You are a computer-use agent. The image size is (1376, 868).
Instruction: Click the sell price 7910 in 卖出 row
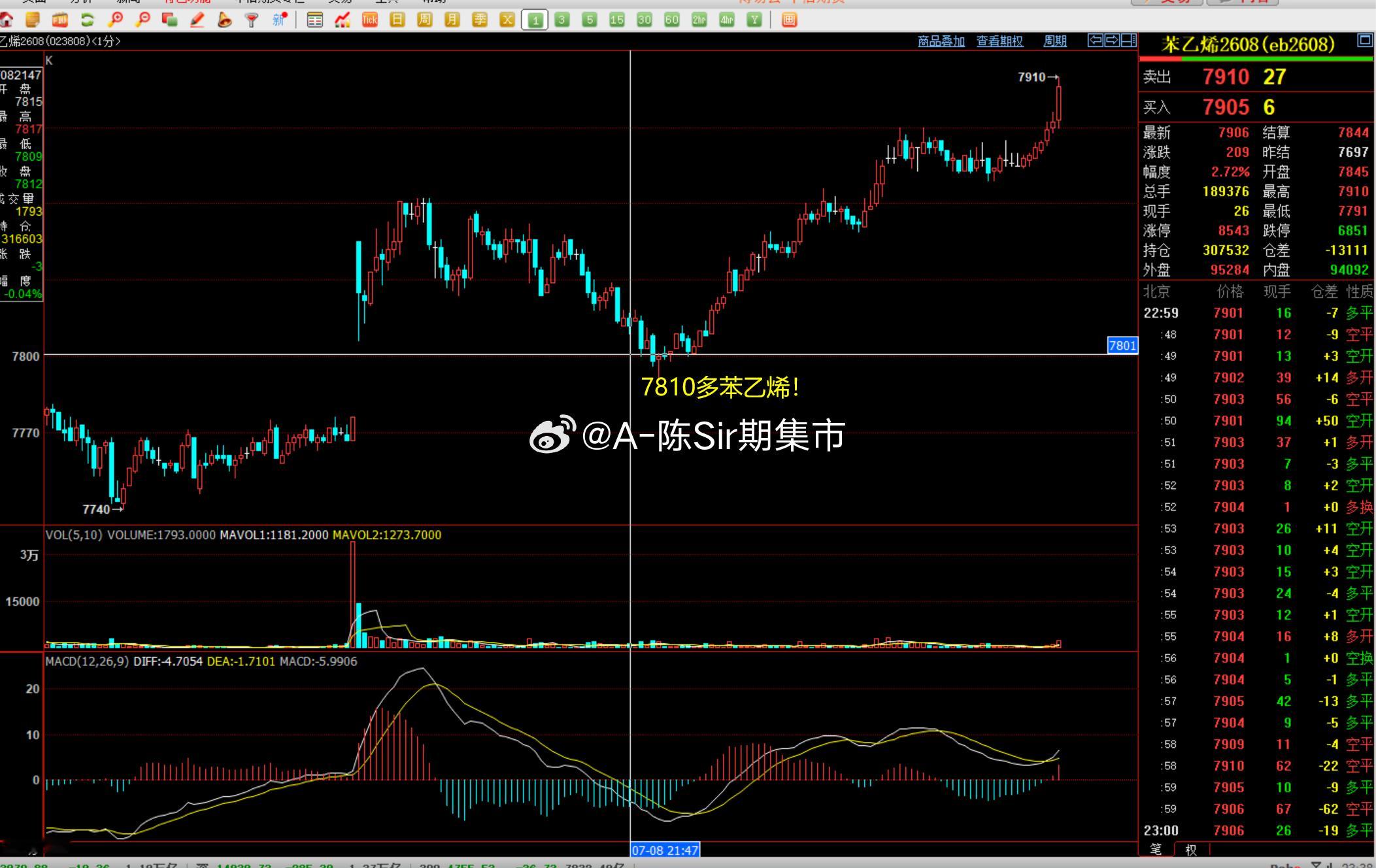(x=1226, y=77)
